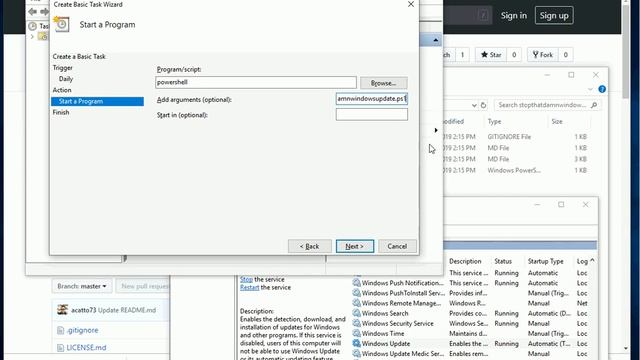Expand the File Explorer ribbon chevron
This screenshot has width=640, height=360.
pos(590,89)
